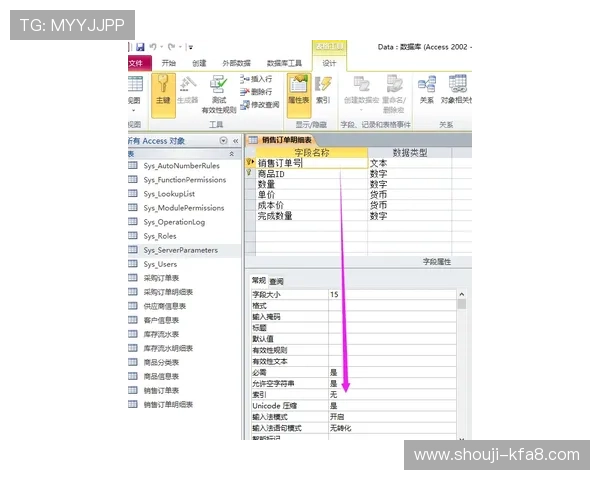Click the 输入法语句模式 value 无转化
The image size is (600, 480).
(392, 428)
